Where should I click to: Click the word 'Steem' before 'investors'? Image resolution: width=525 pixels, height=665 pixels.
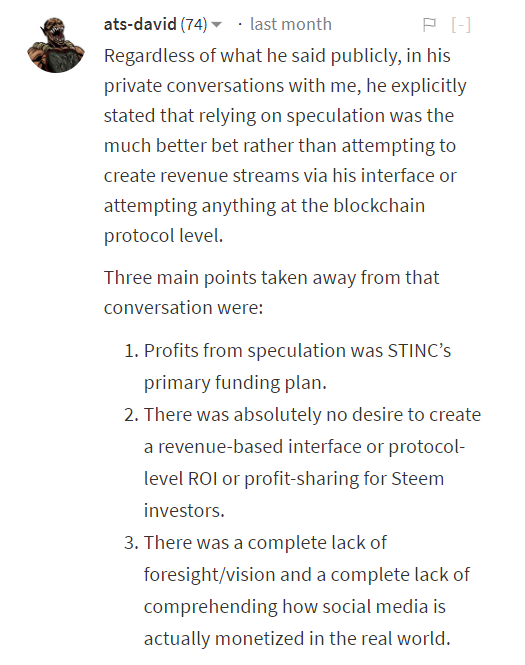tap(417, 479)
